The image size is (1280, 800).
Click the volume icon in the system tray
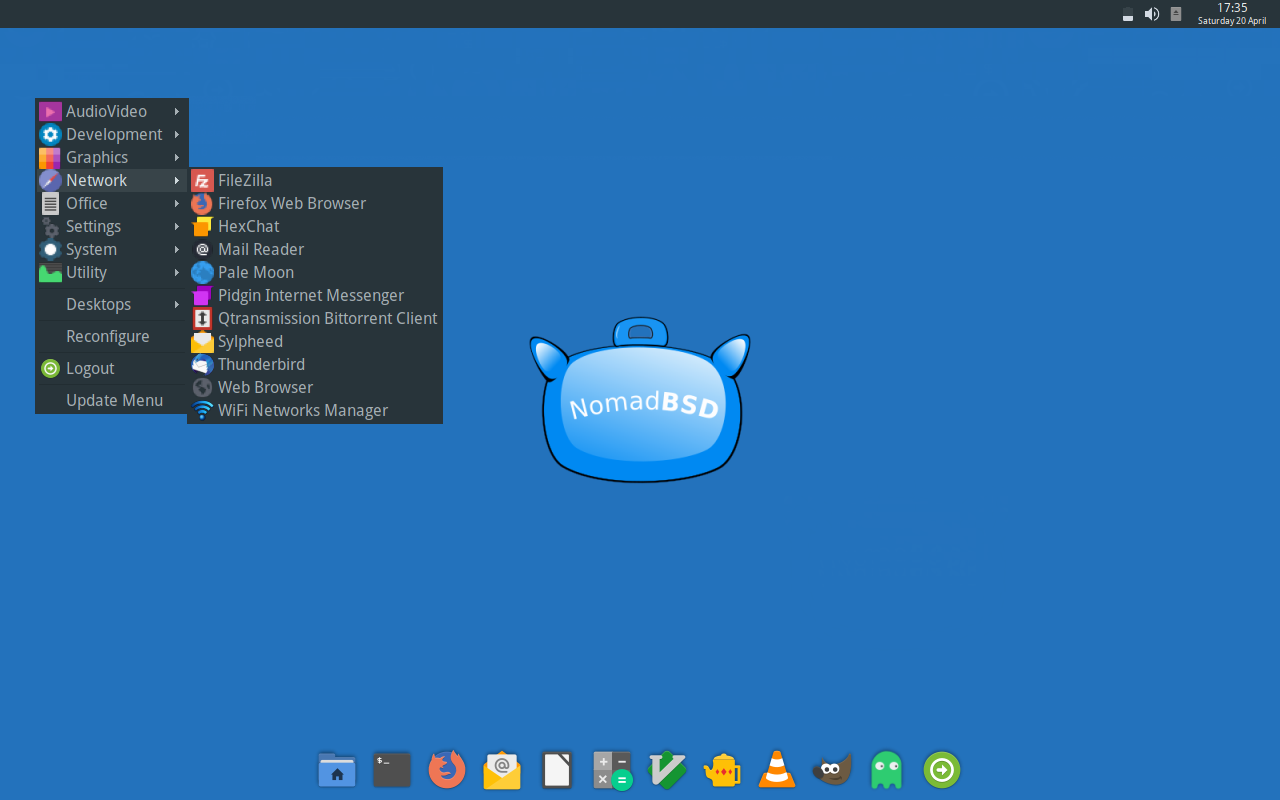pos(1151,14)
